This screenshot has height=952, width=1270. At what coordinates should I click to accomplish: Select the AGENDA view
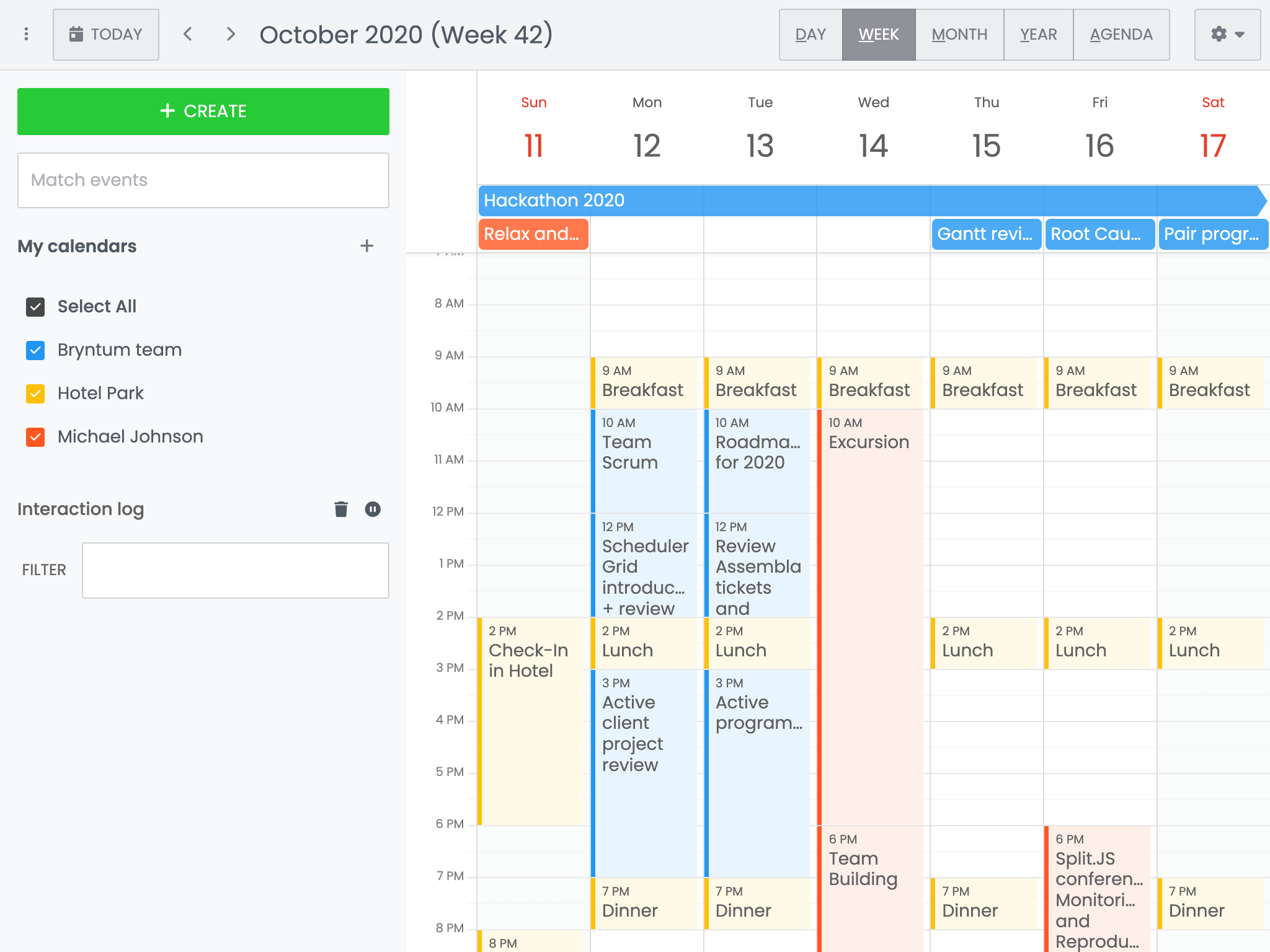tap(1122, 34)
